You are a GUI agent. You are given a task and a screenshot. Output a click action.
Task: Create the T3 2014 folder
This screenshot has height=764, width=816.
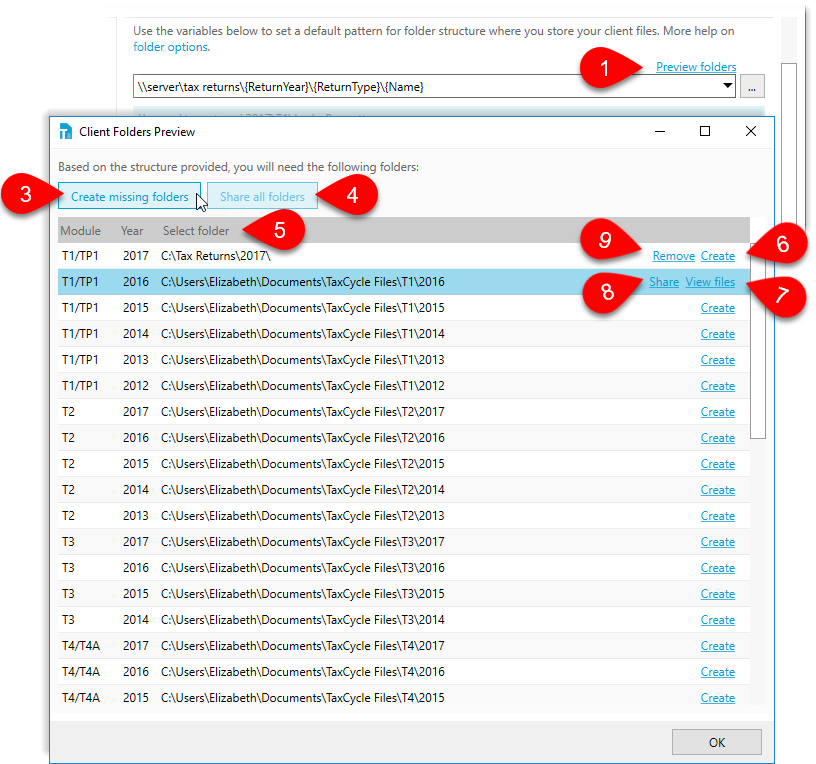pyautogui.click(x=718, y=620)
